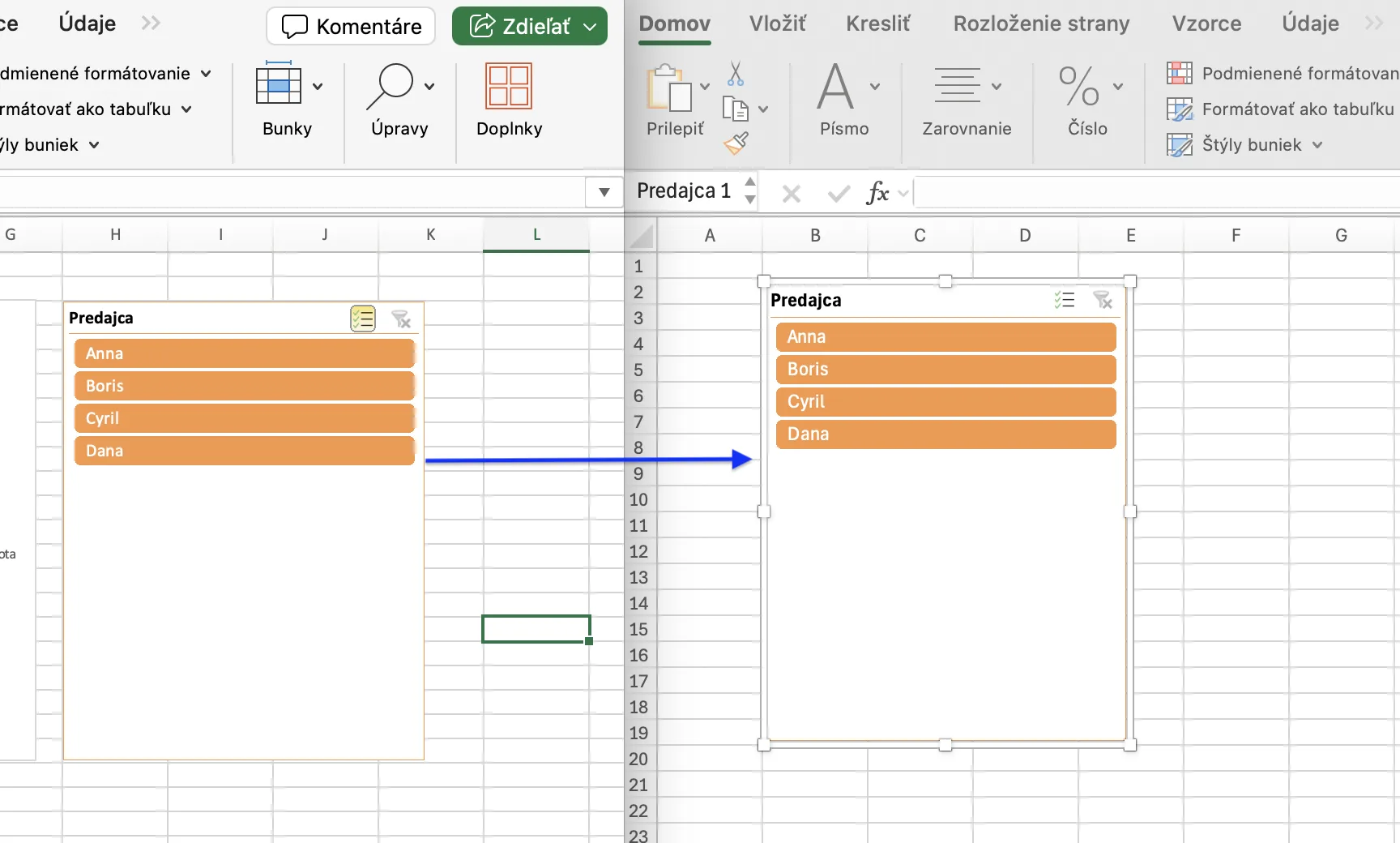Screen dimensions: 1400x843
Task: Toggle multi-select on right Predajca slicer
Action: [1065, 300]
